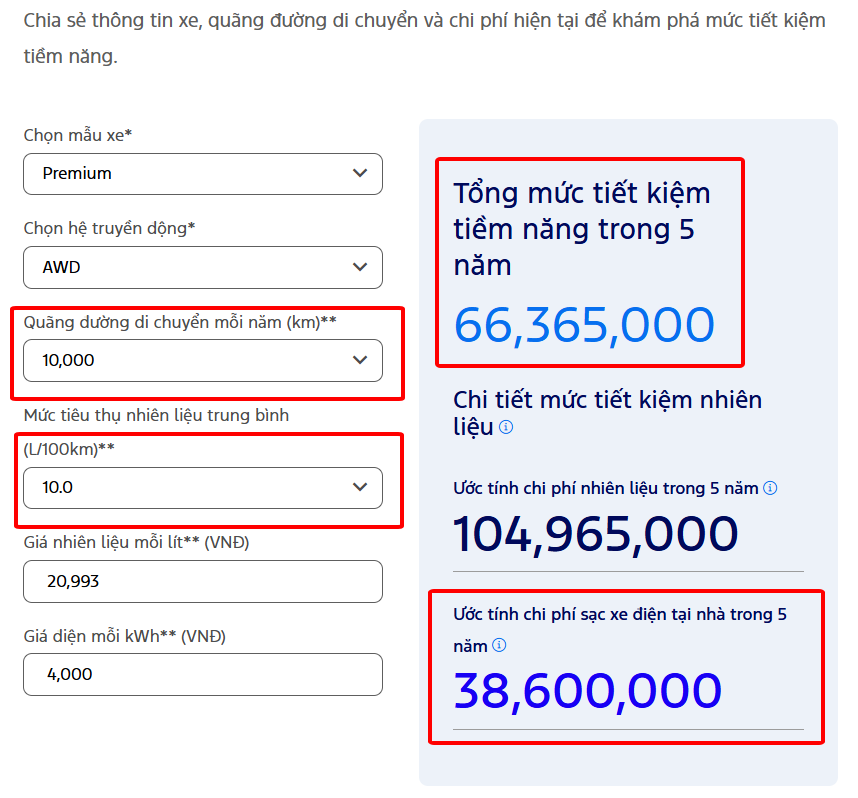Click fuel cost figure 104,965,000
Viewport: 858px width, 798px height.
pyautogui.click(x=596, y=534)
